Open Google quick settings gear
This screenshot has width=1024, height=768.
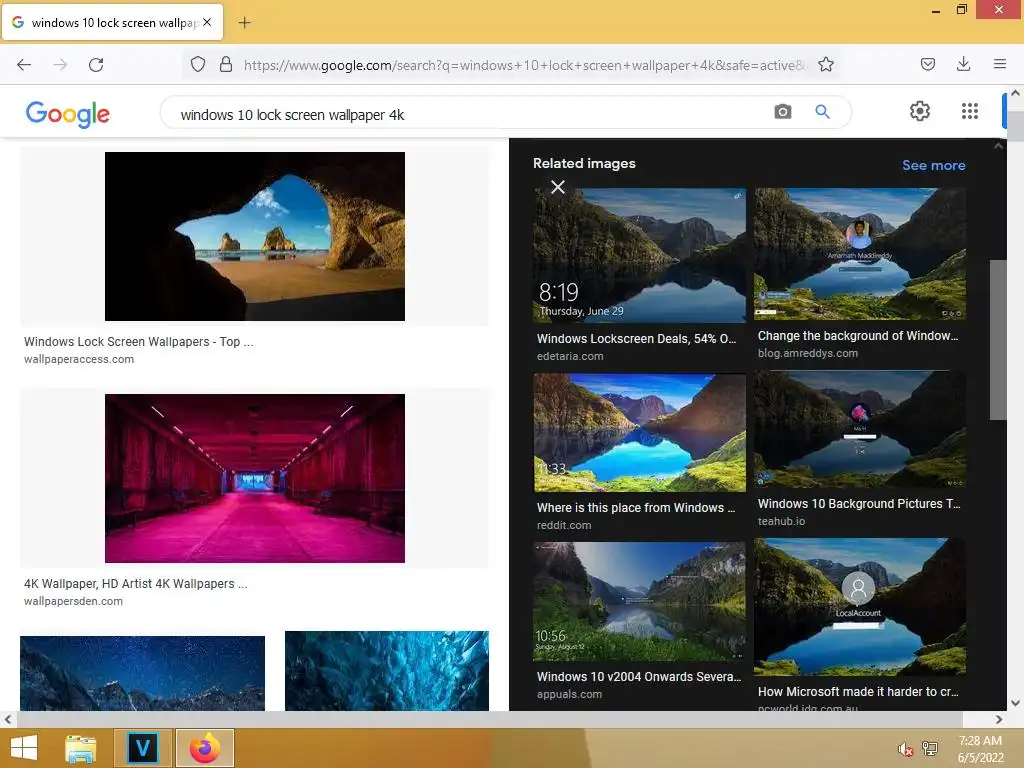pos(920,111)
